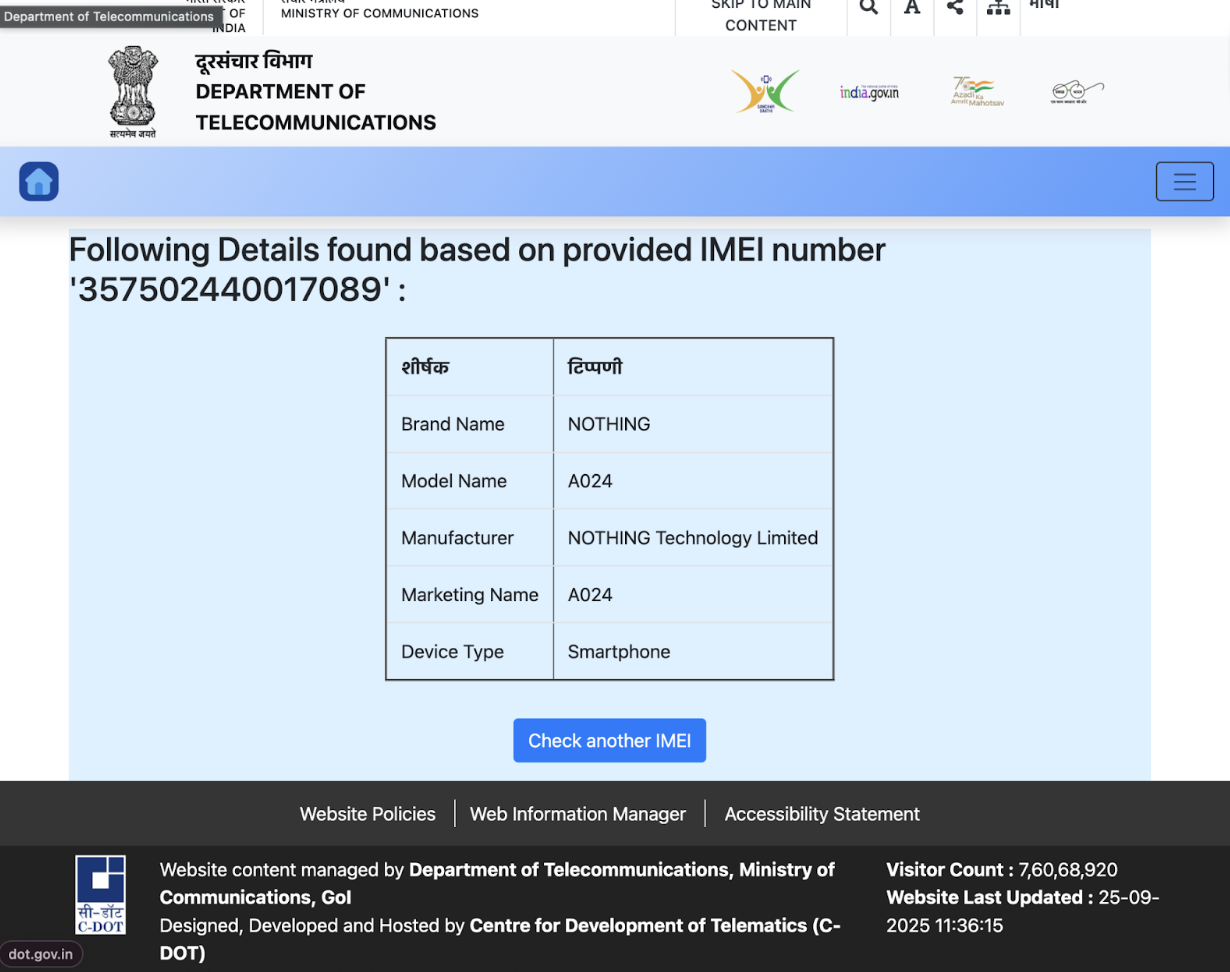The width and height of the screenshot is (1230, 972).
Task: Click the font size 'A' icon
Action: [911, 6]
